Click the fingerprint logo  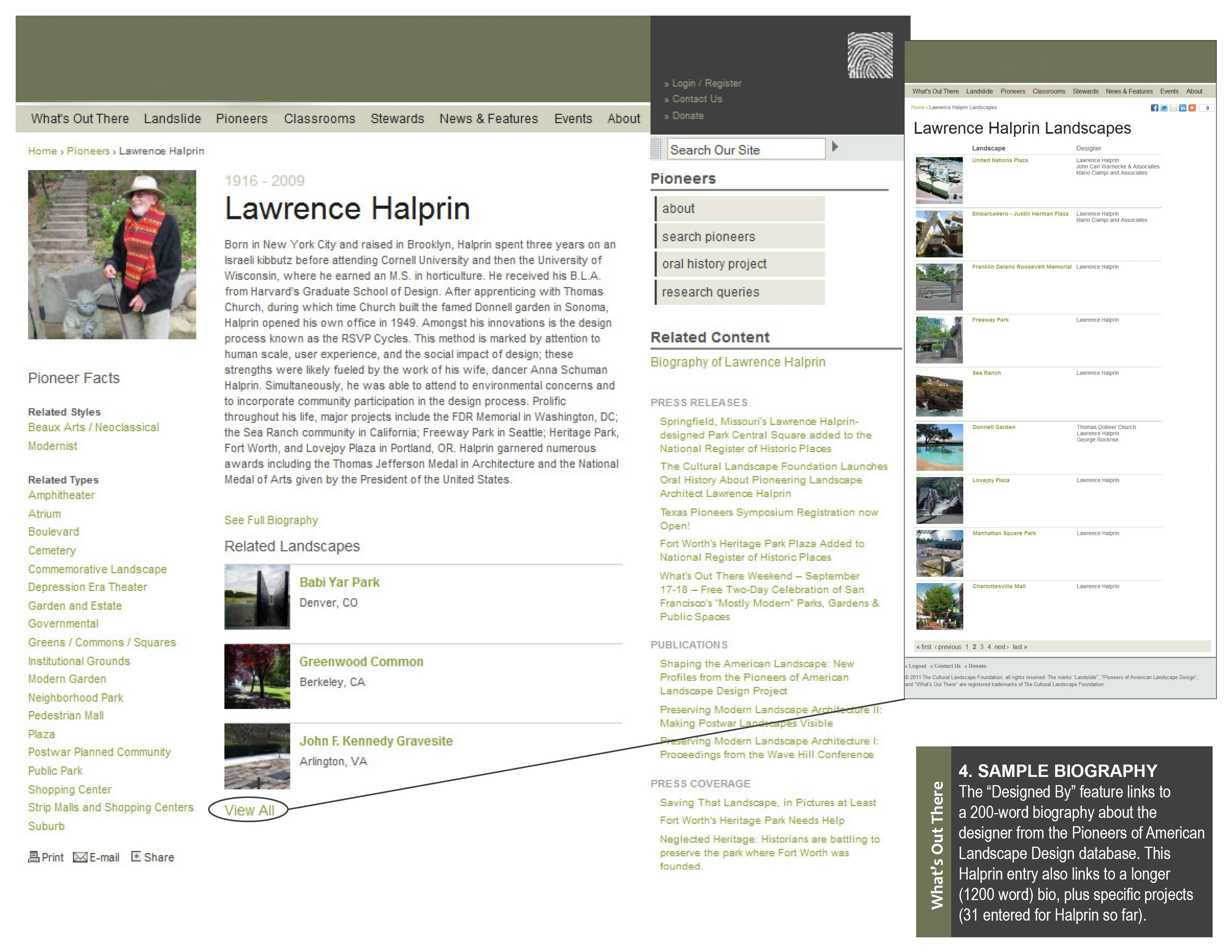(870, 55)
